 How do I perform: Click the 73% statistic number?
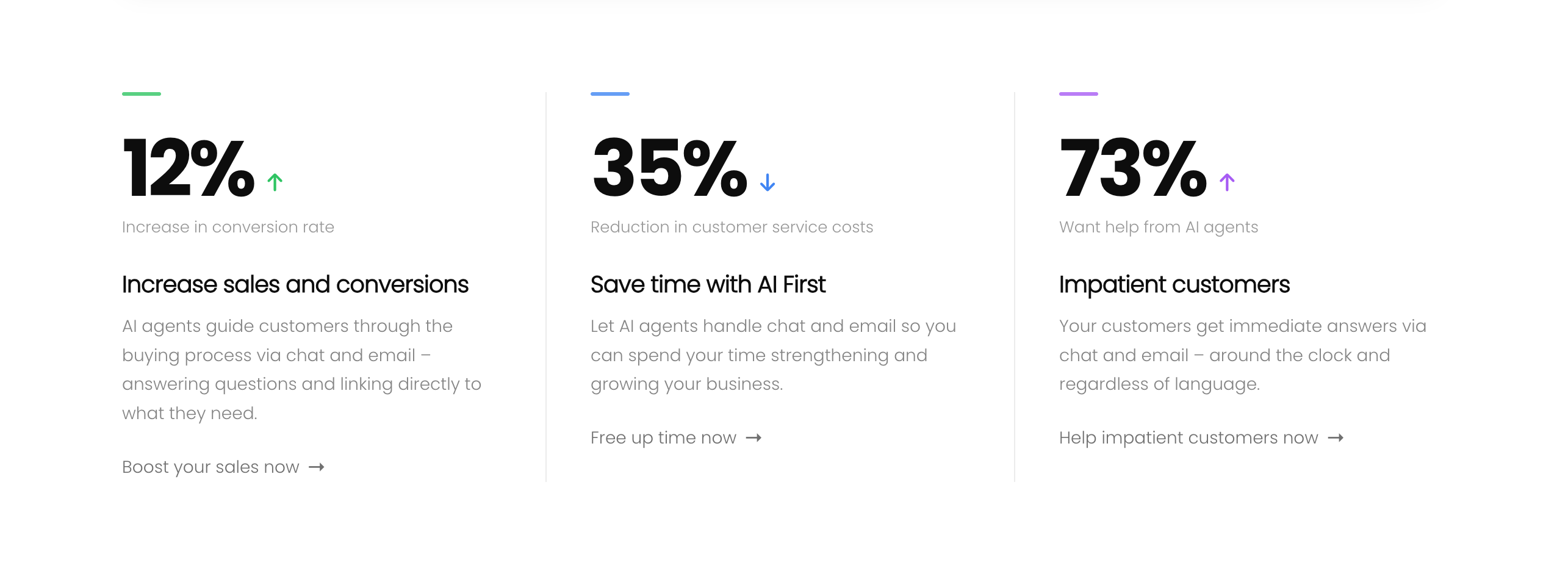1132,168
